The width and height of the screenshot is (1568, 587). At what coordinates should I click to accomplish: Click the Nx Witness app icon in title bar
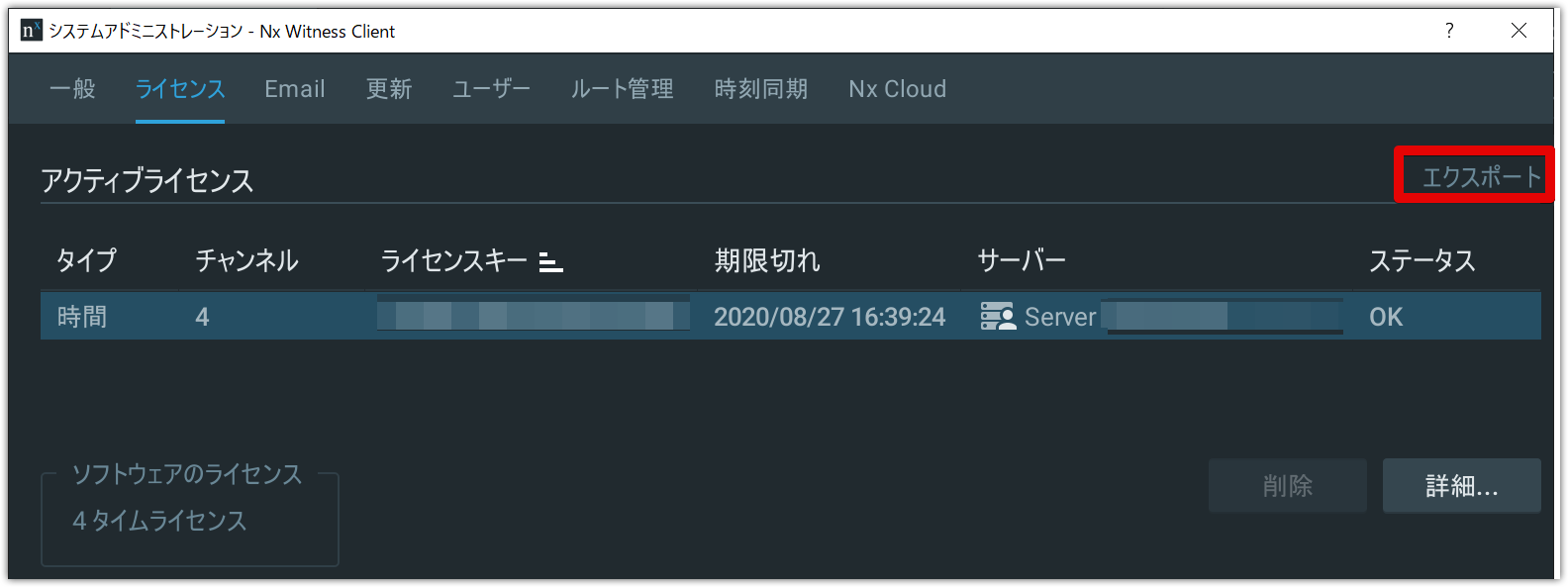pos(32,31)
